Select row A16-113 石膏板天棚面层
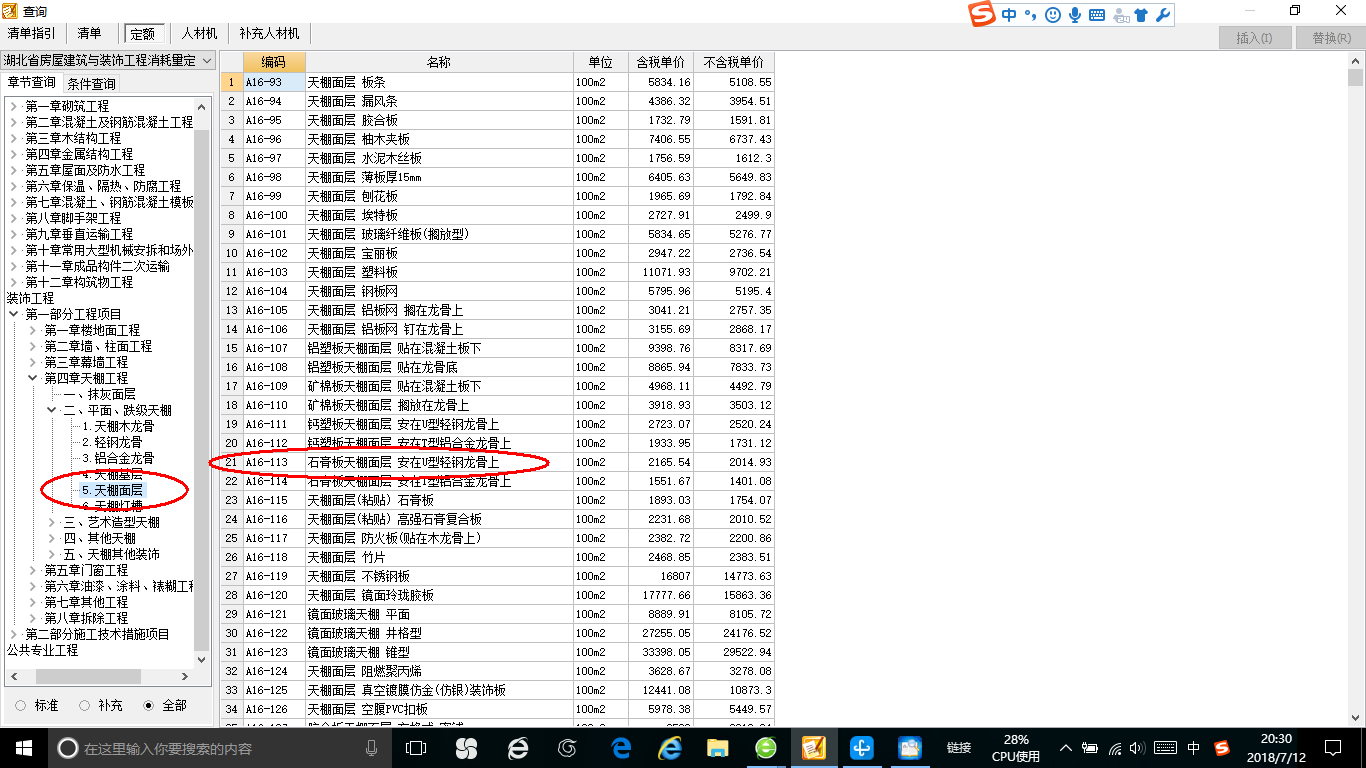 click(498, 462)
